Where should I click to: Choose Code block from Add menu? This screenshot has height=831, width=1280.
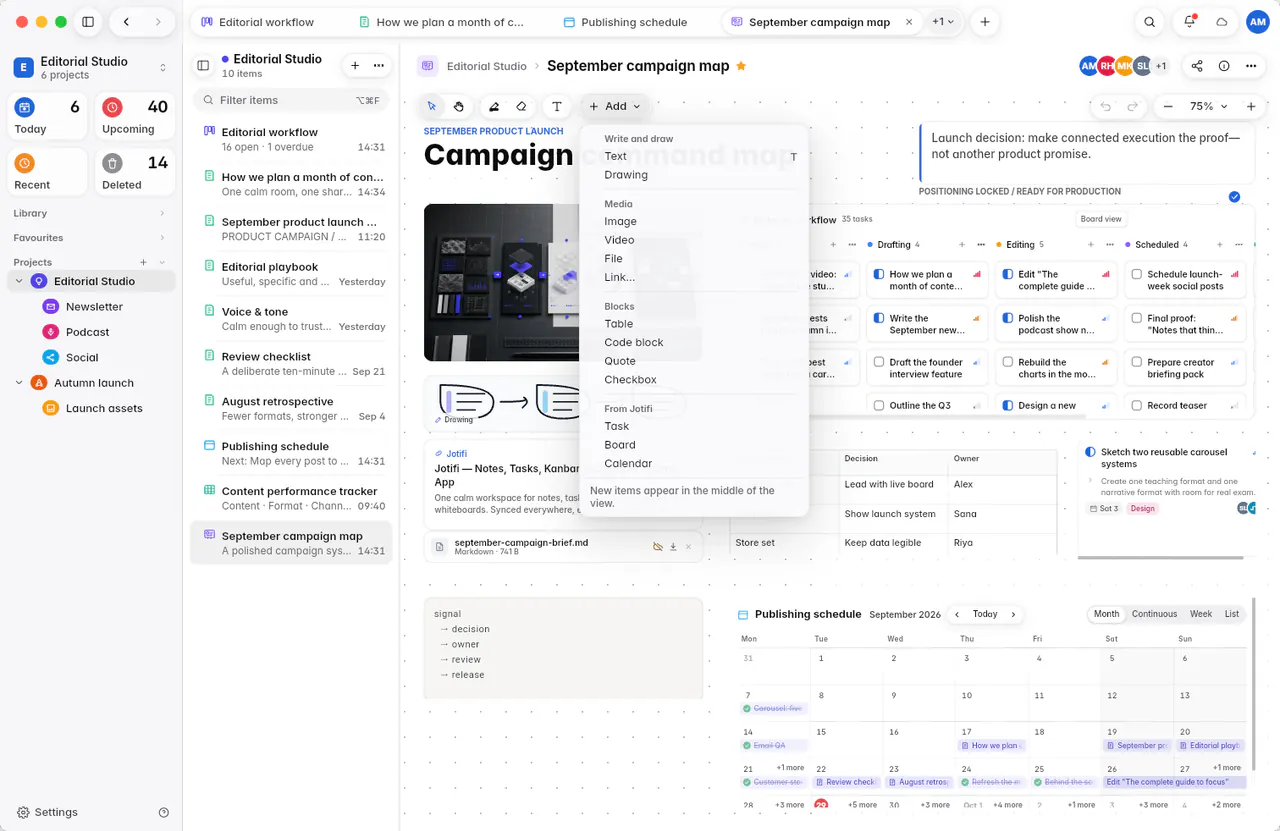(x=693, y=342)
